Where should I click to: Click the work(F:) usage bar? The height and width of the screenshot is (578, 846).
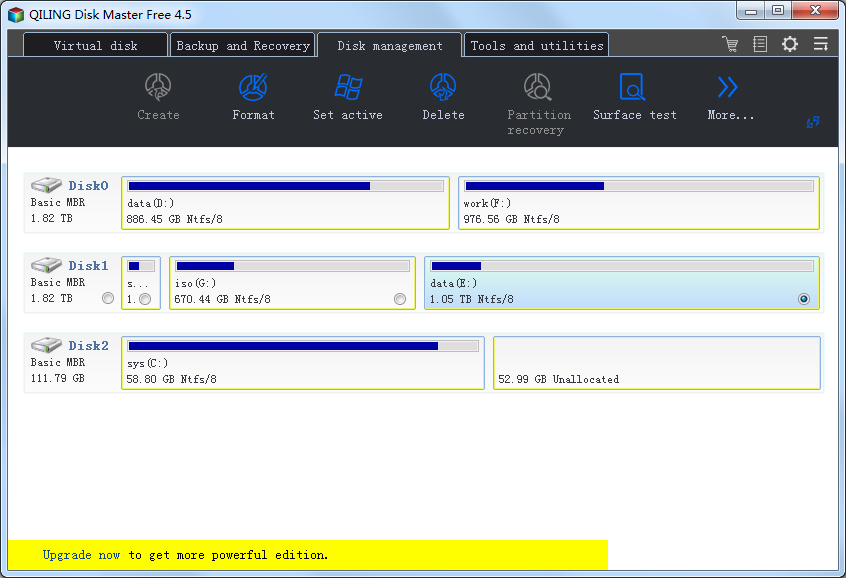click(639, 186)
